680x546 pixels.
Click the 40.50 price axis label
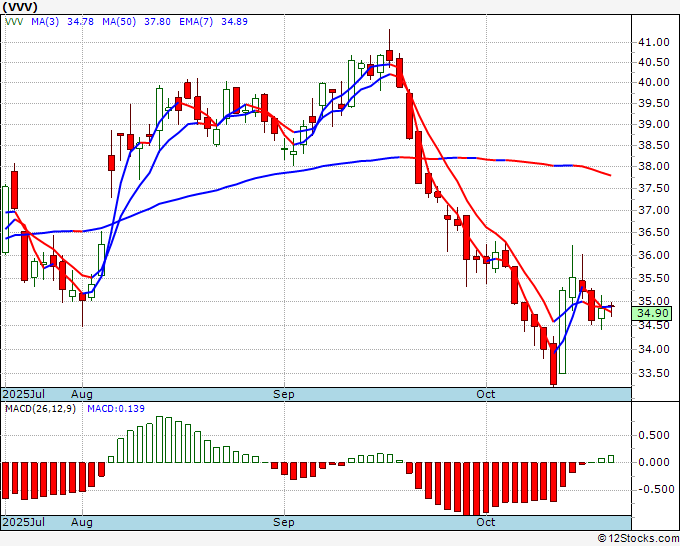point(654,62)
